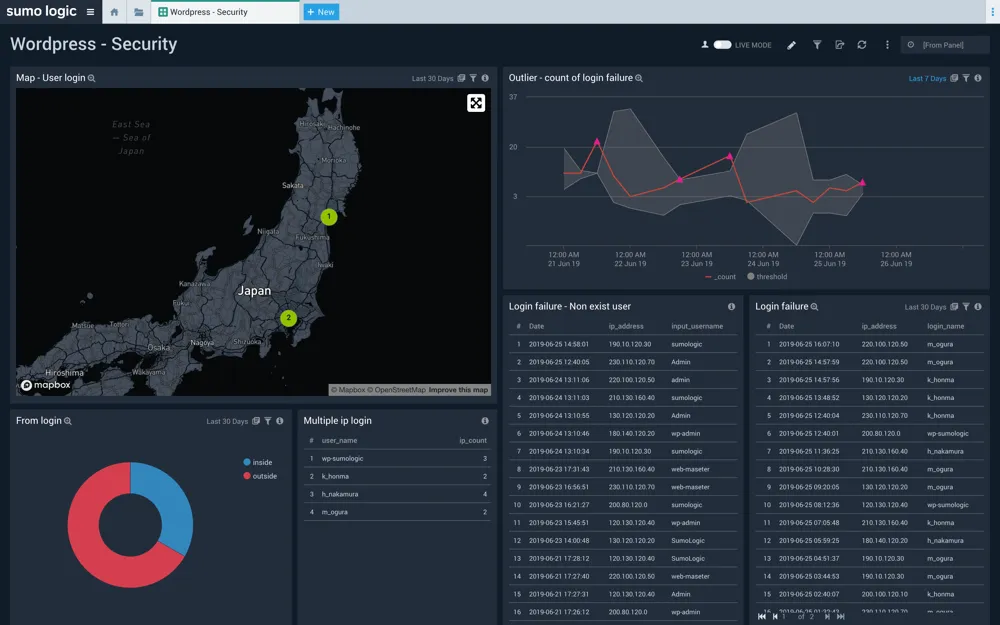
Task: Open the dashboard filter funnel icon
Action: (816, 45)
